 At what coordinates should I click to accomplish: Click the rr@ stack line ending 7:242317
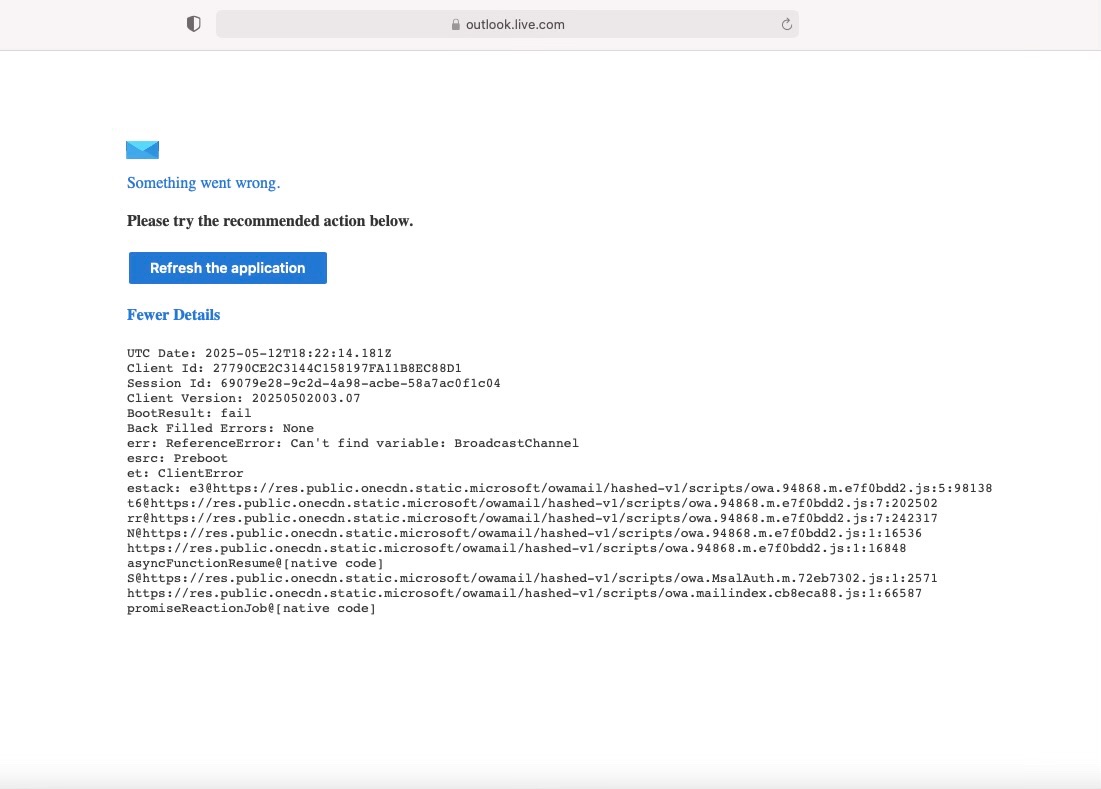(x=532, y=518)
